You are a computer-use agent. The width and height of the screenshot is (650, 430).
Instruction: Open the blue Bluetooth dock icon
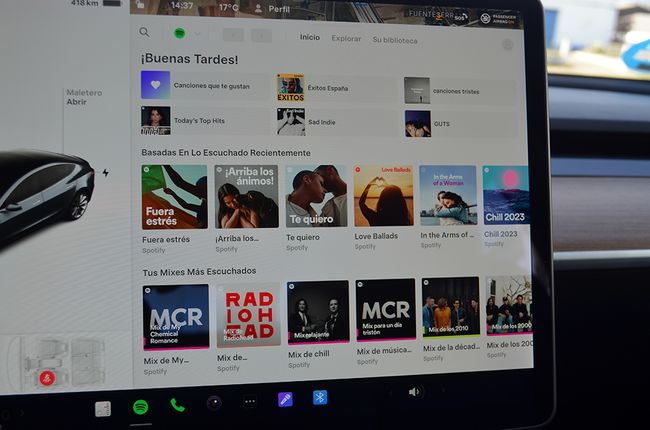(x=320, y=397)
